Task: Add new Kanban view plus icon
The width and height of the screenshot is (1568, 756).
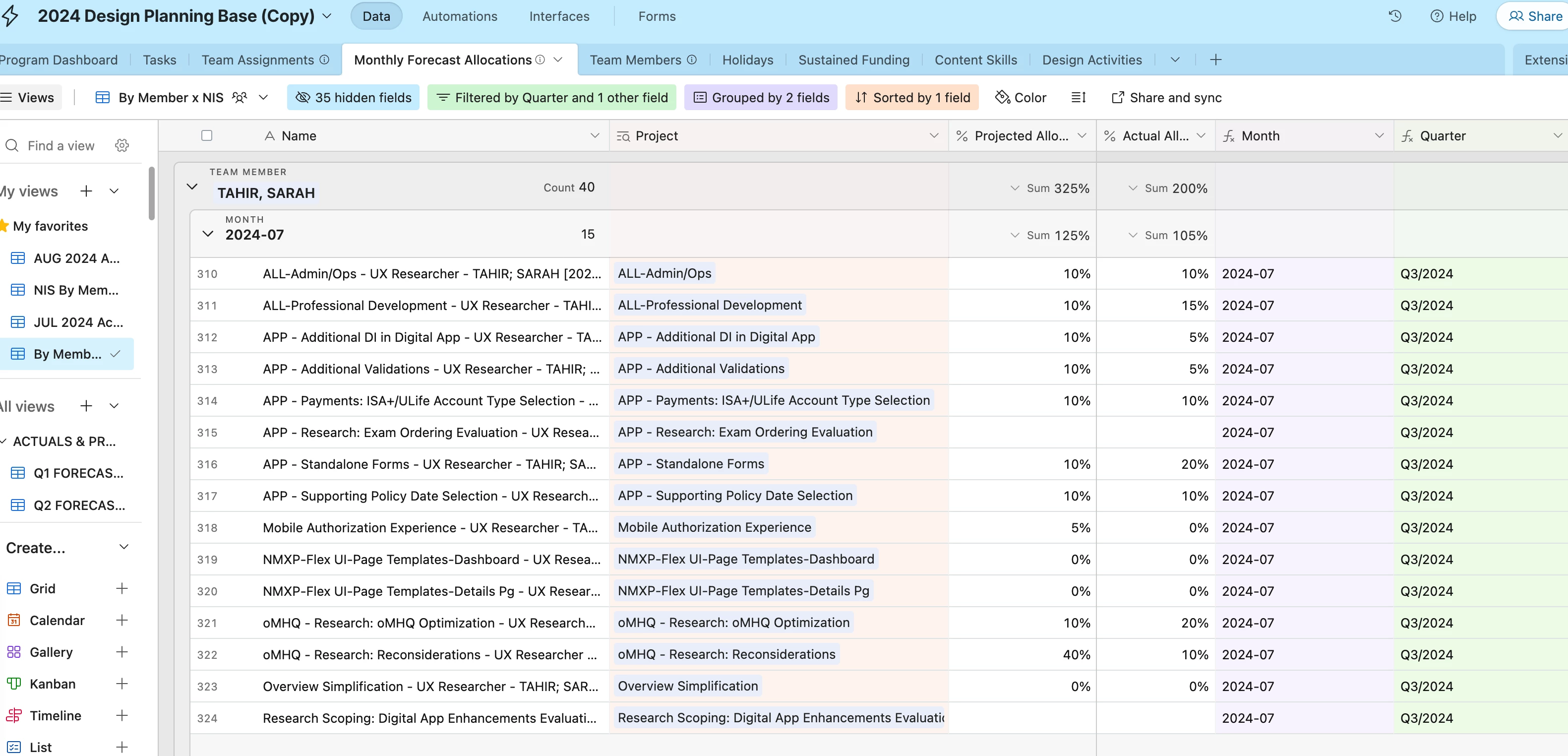Action: (121, 684)
